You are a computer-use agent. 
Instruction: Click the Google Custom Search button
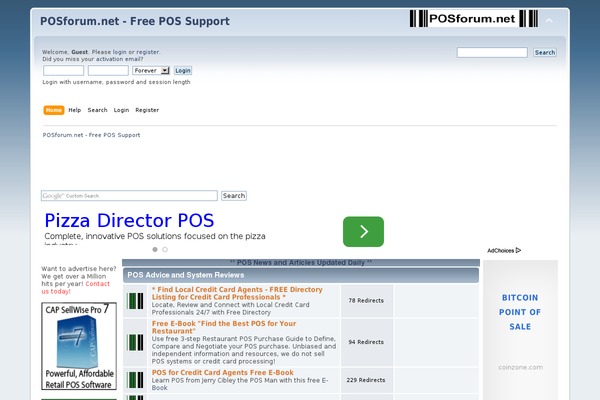point(234,196)
